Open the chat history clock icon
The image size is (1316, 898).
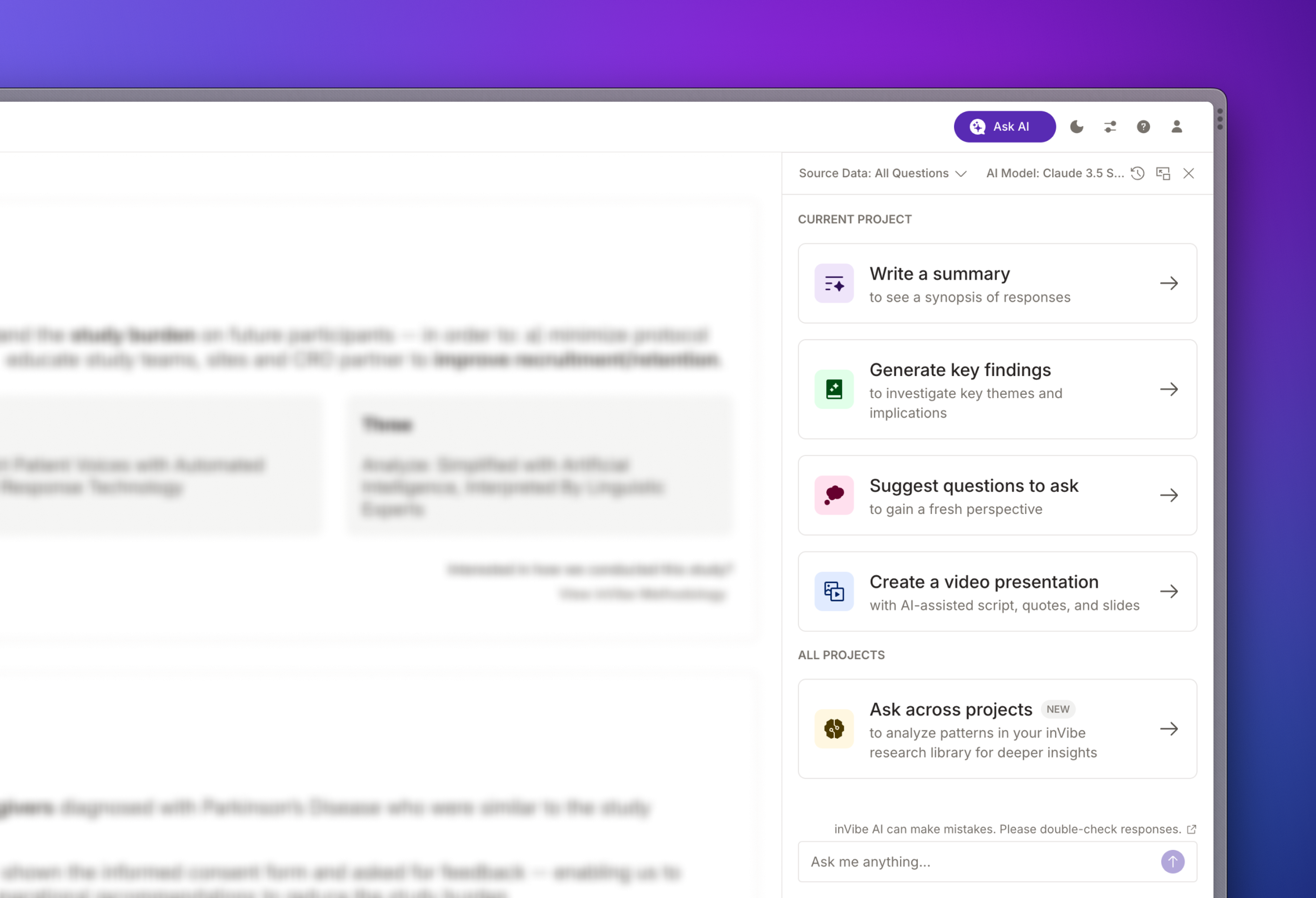pos(1138,173)
